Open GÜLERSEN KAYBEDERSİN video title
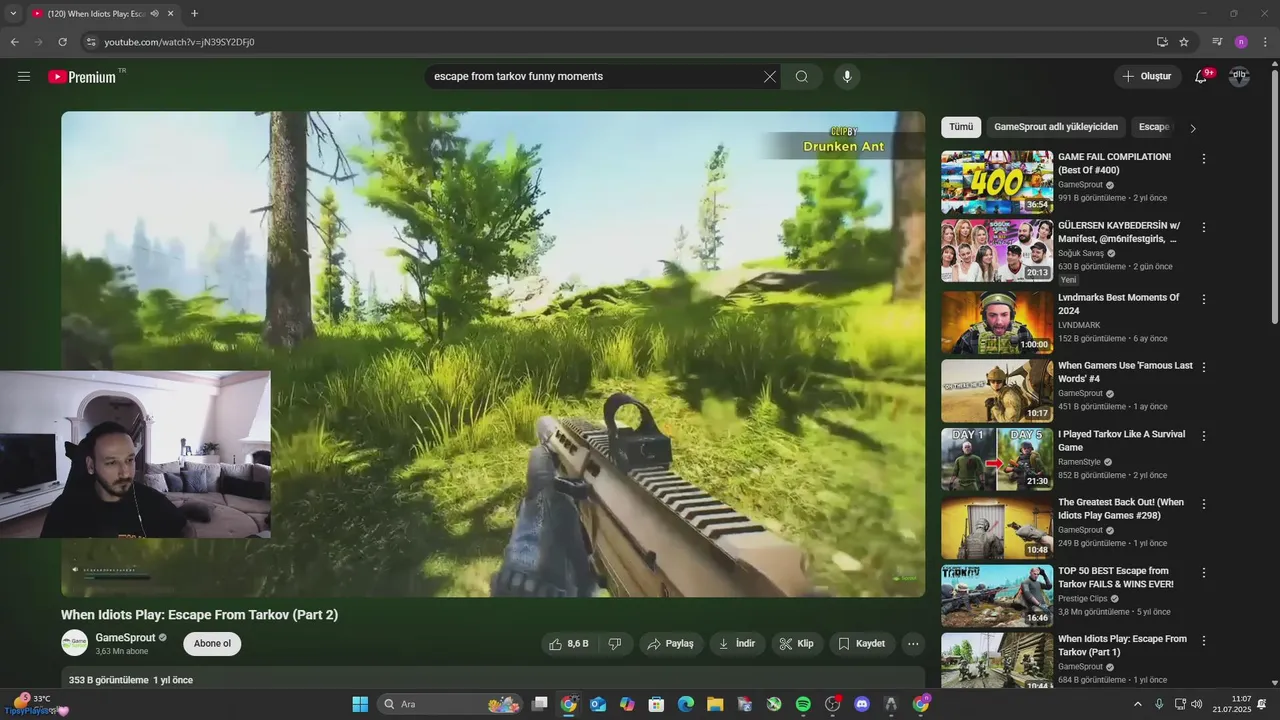The image size is (1280, 720). click(1119, 232)
